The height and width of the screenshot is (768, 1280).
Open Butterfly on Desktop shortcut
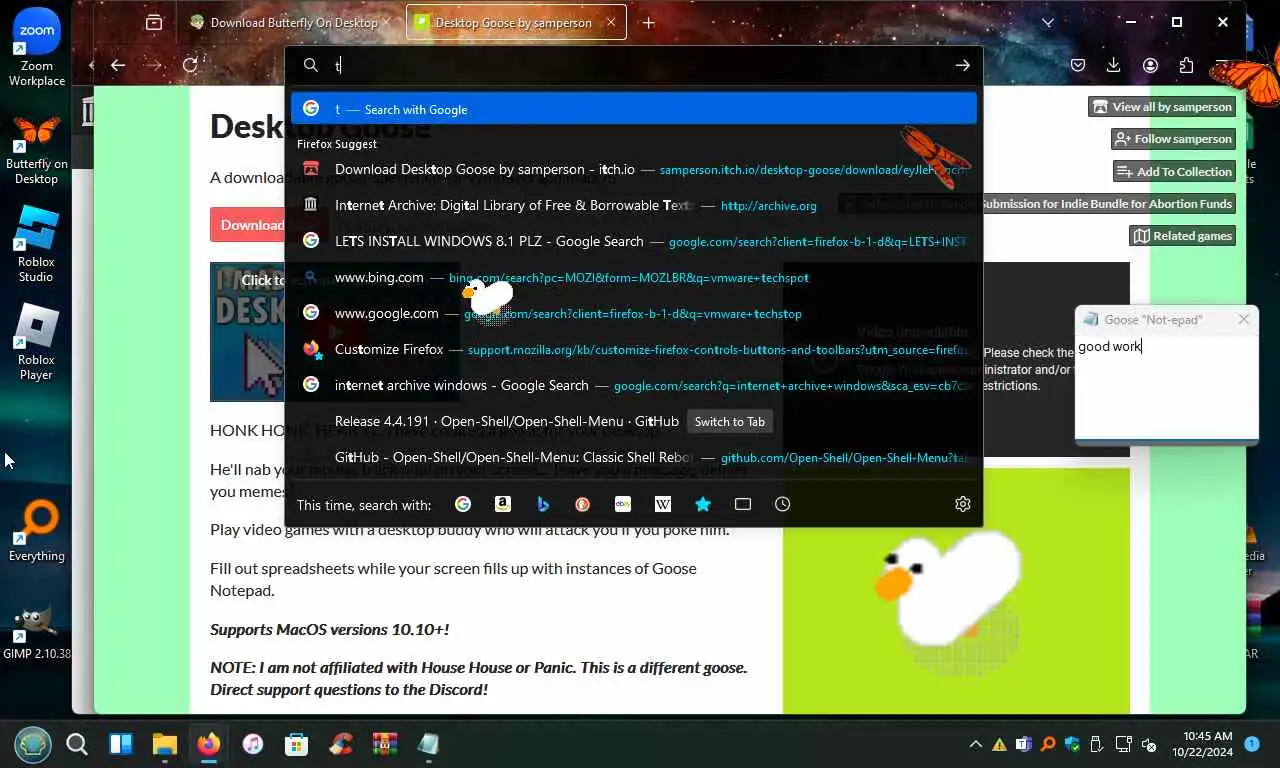(37, 148)
